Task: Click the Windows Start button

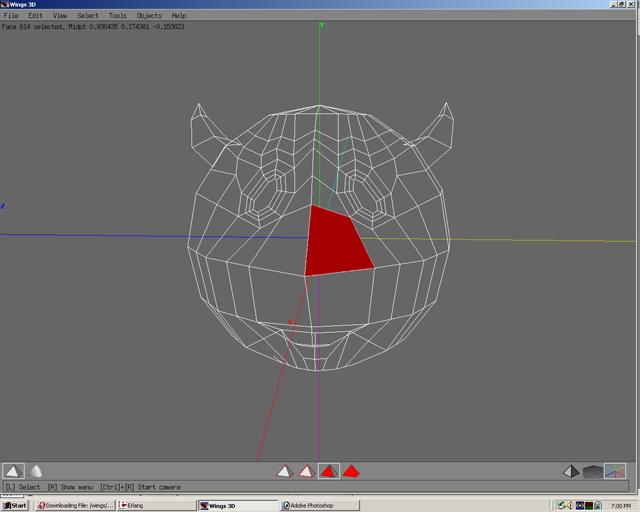Action: (15, 505)
